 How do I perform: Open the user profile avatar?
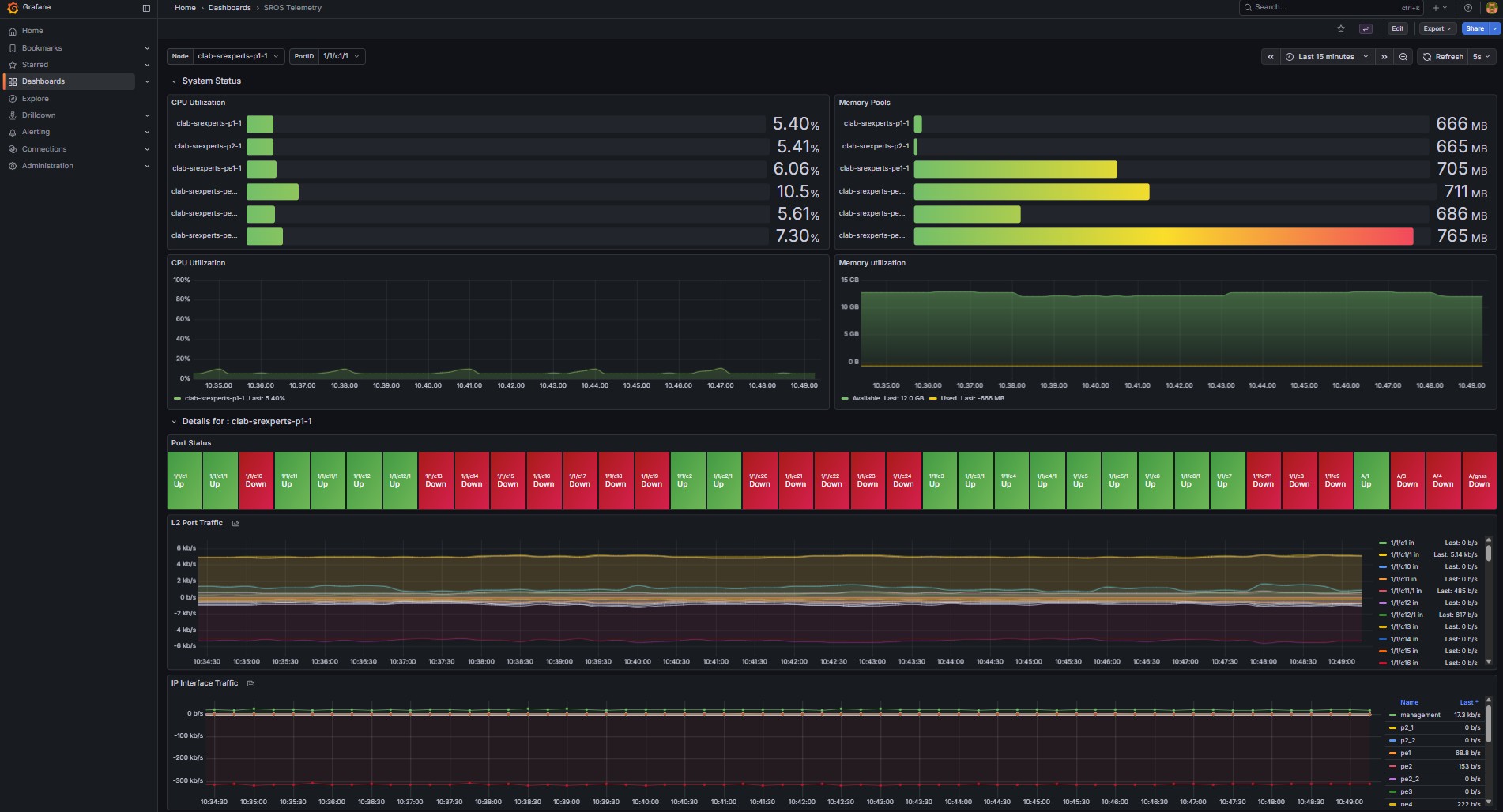coord(1492,8)
